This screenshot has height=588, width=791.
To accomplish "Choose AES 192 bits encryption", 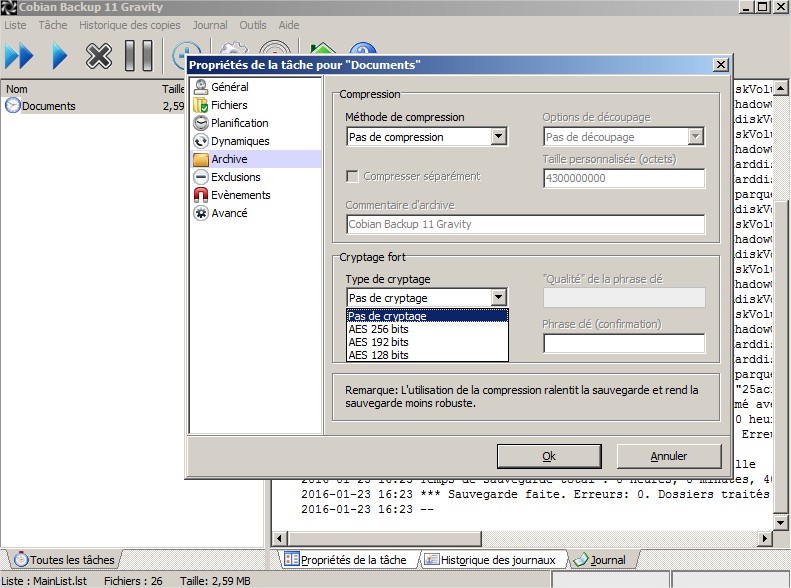I will pos(427,342).
